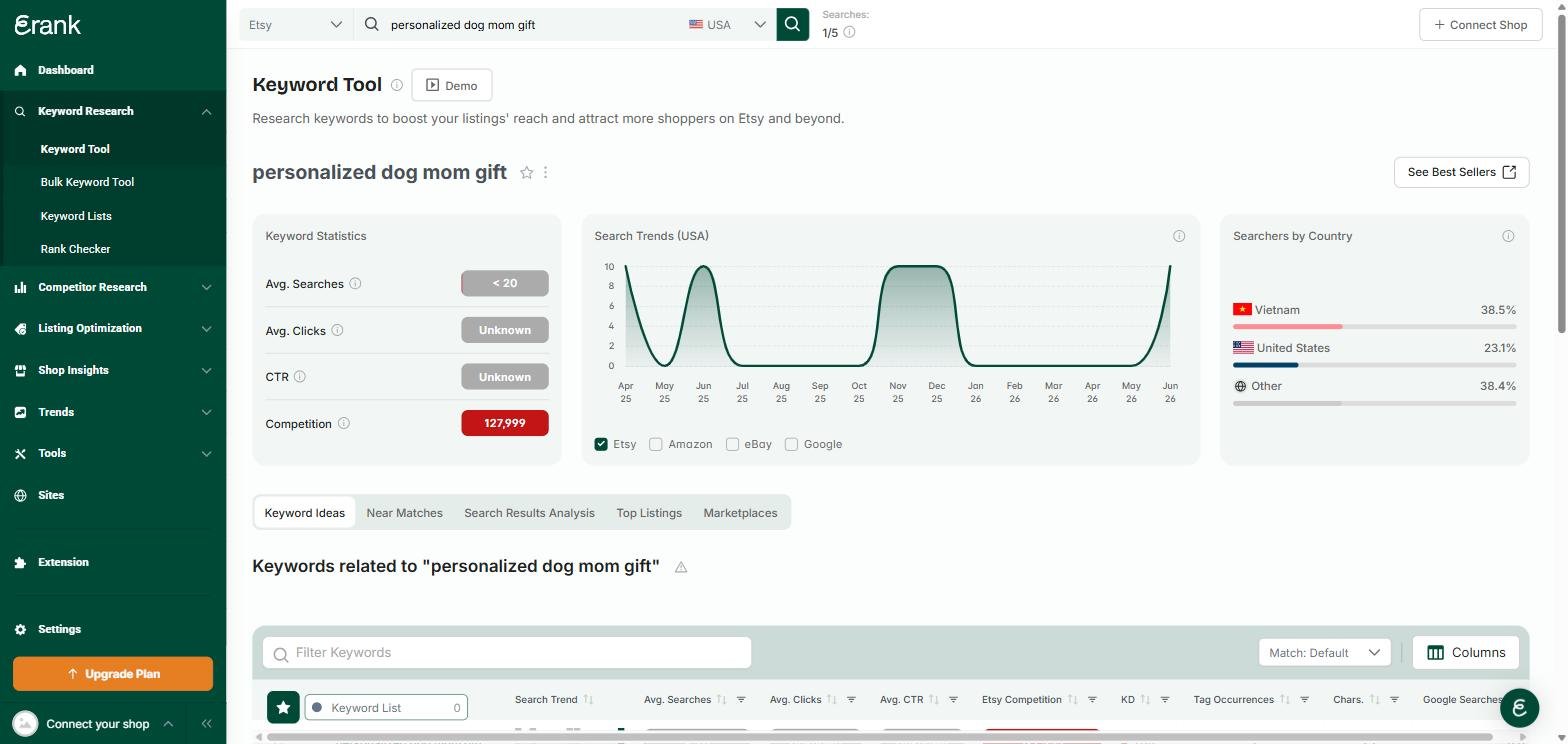Enable the Amazon trend checkbox
This screenshot has width=1568, height=744.
pyautogui.click(x=656, y=444)
